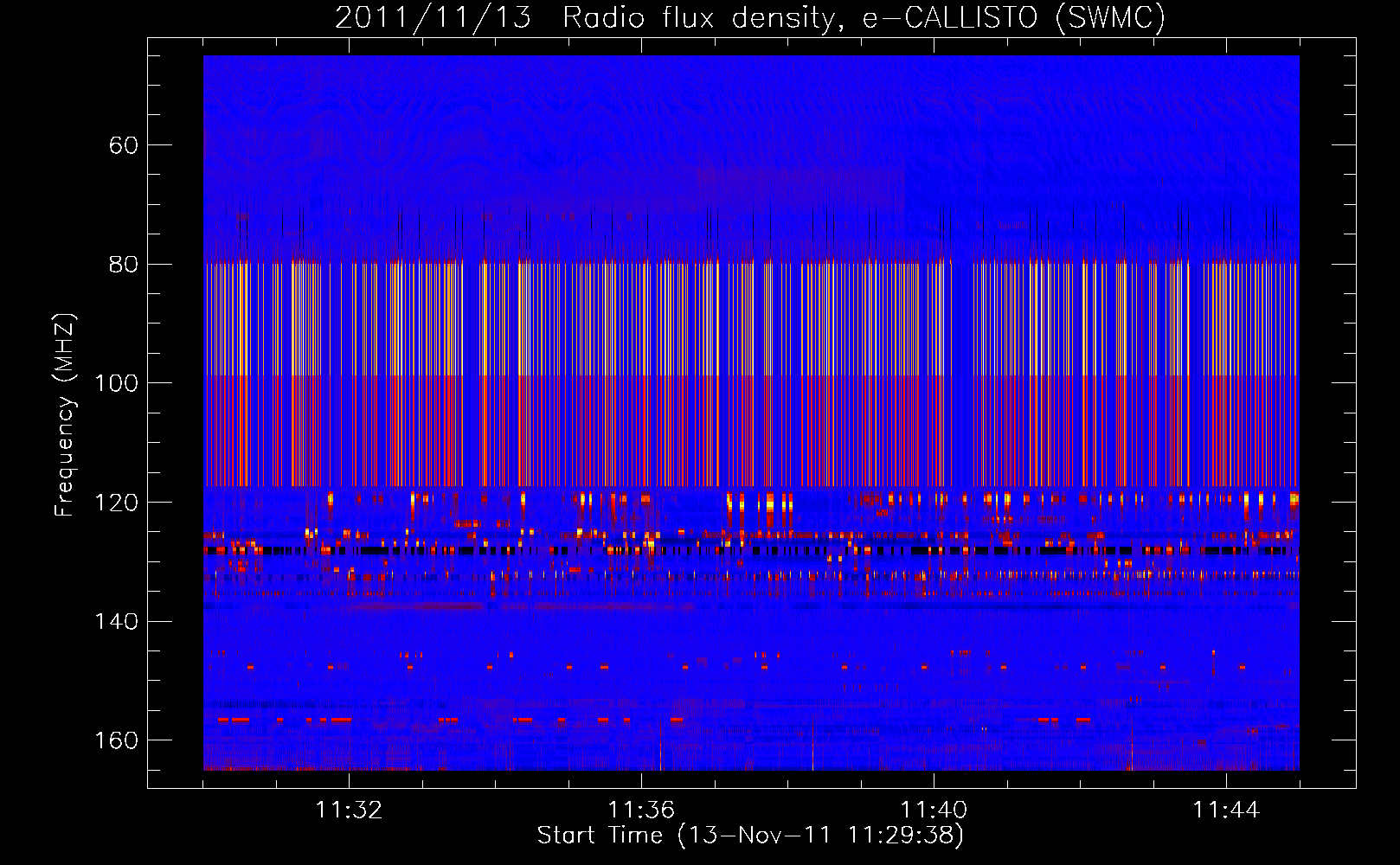Screen dimensions: 1400x865
Task: Click the 11:32 time tick label
Action: (349, 811)
